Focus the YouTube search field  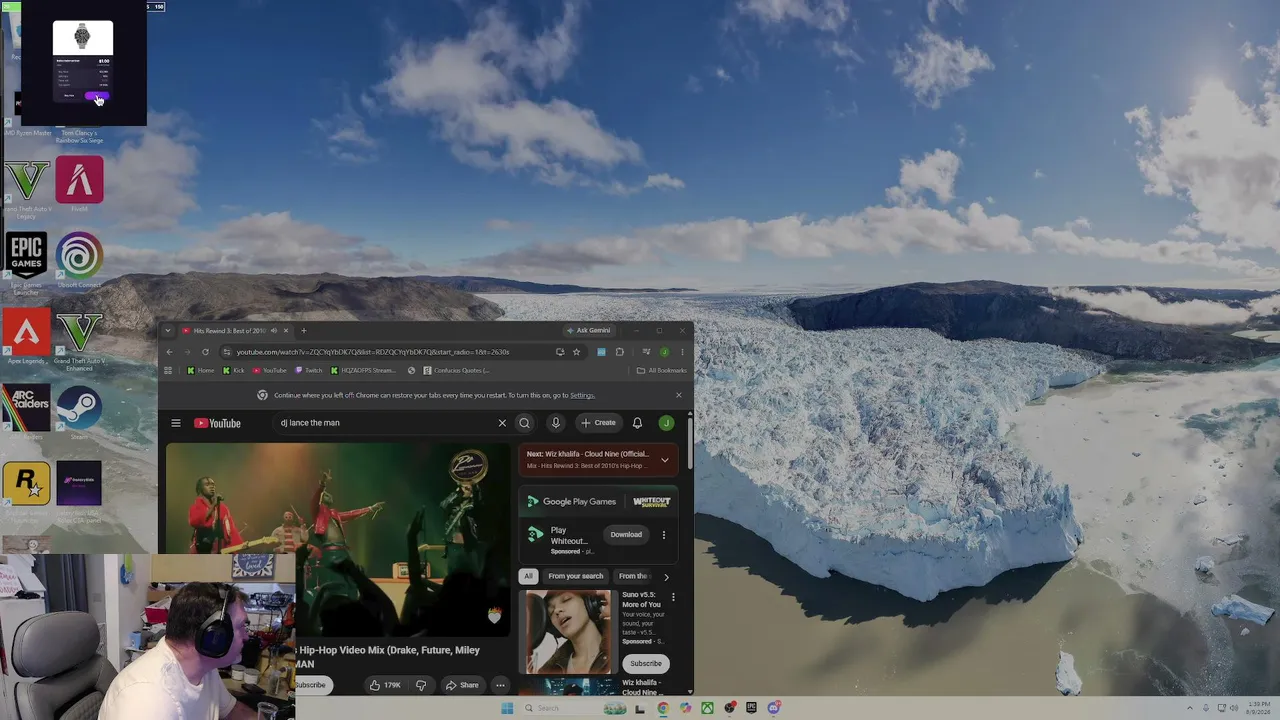pos(385,423)
